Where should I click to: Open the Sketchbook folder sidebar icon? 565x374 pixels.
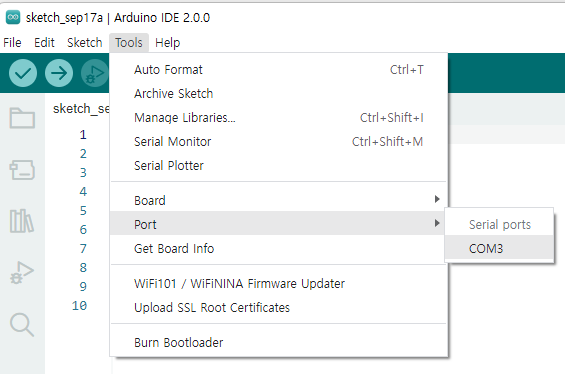click(22, 118)
